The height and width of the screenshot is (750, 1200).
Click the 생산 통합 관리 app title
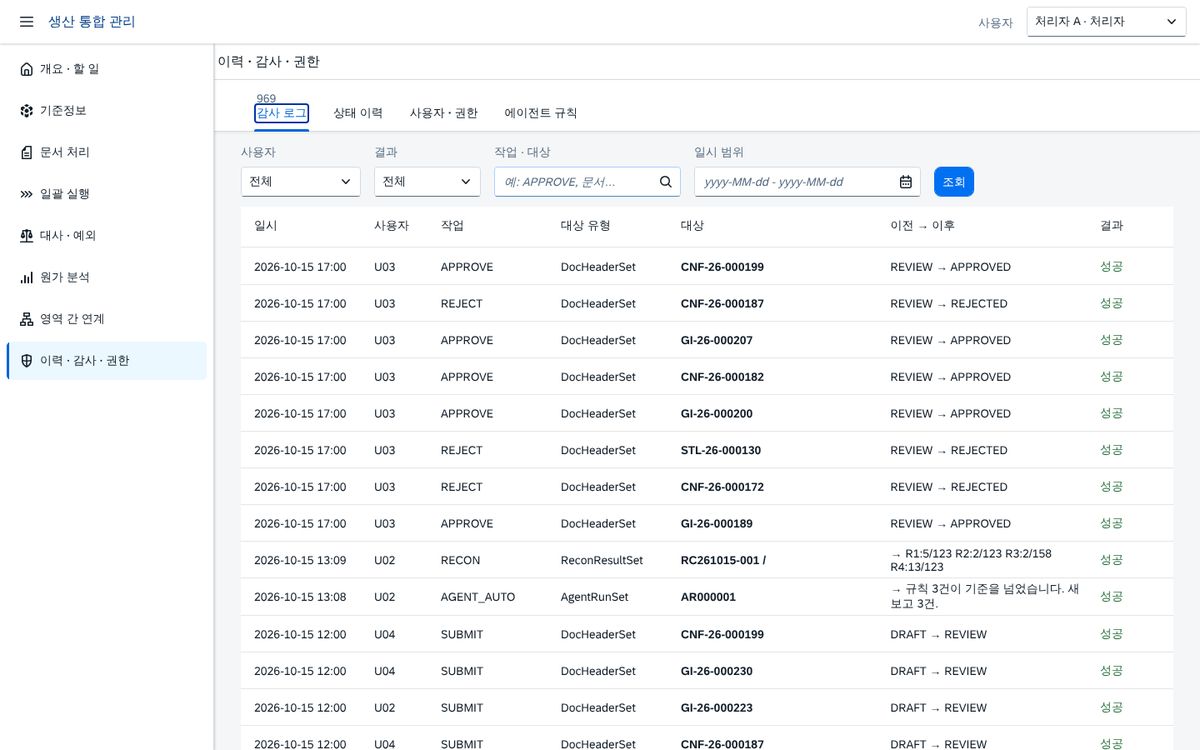click(92, 22)
